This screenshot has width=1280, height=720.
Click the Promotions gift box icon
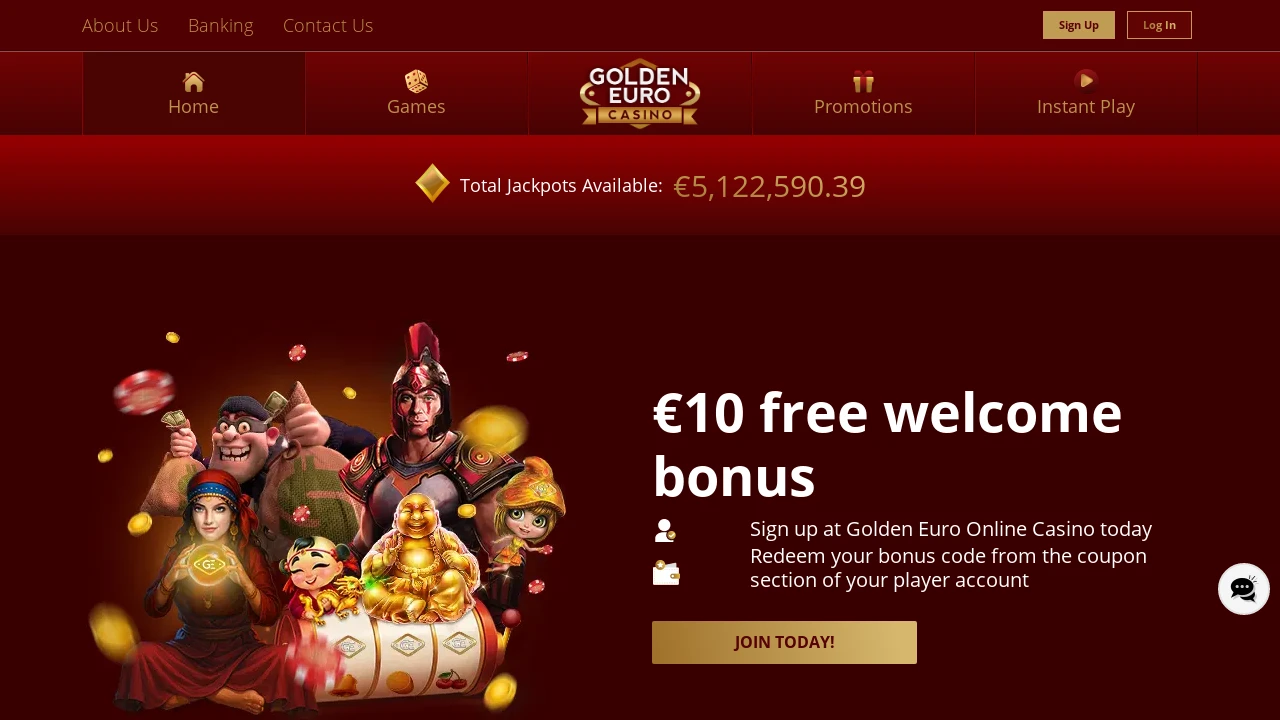[863, 82]
